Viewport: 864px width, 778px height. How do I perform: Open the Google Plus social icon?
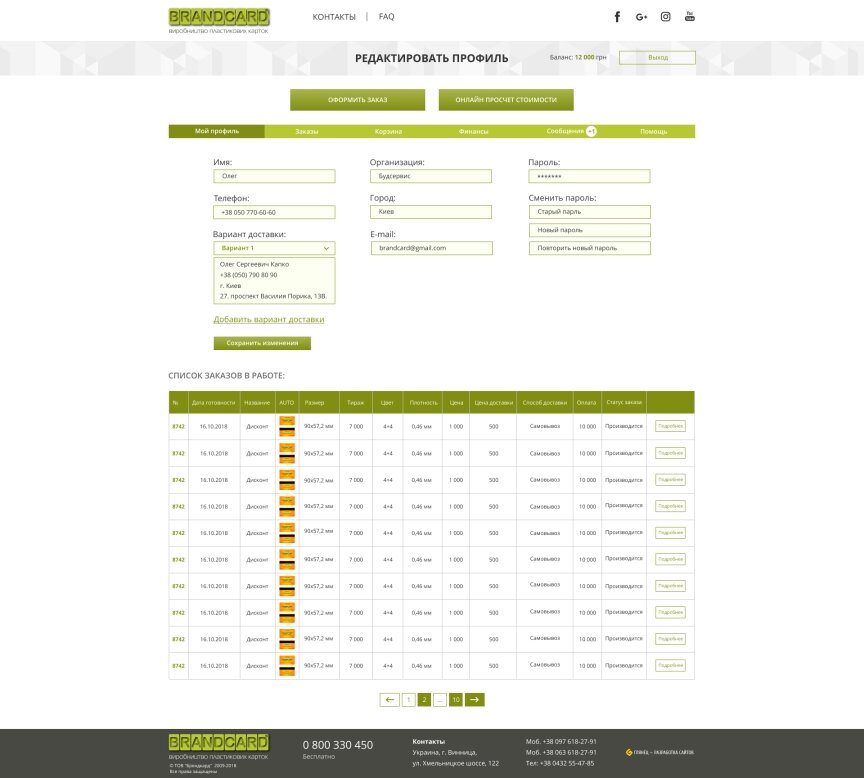click(x=641, y=17)
